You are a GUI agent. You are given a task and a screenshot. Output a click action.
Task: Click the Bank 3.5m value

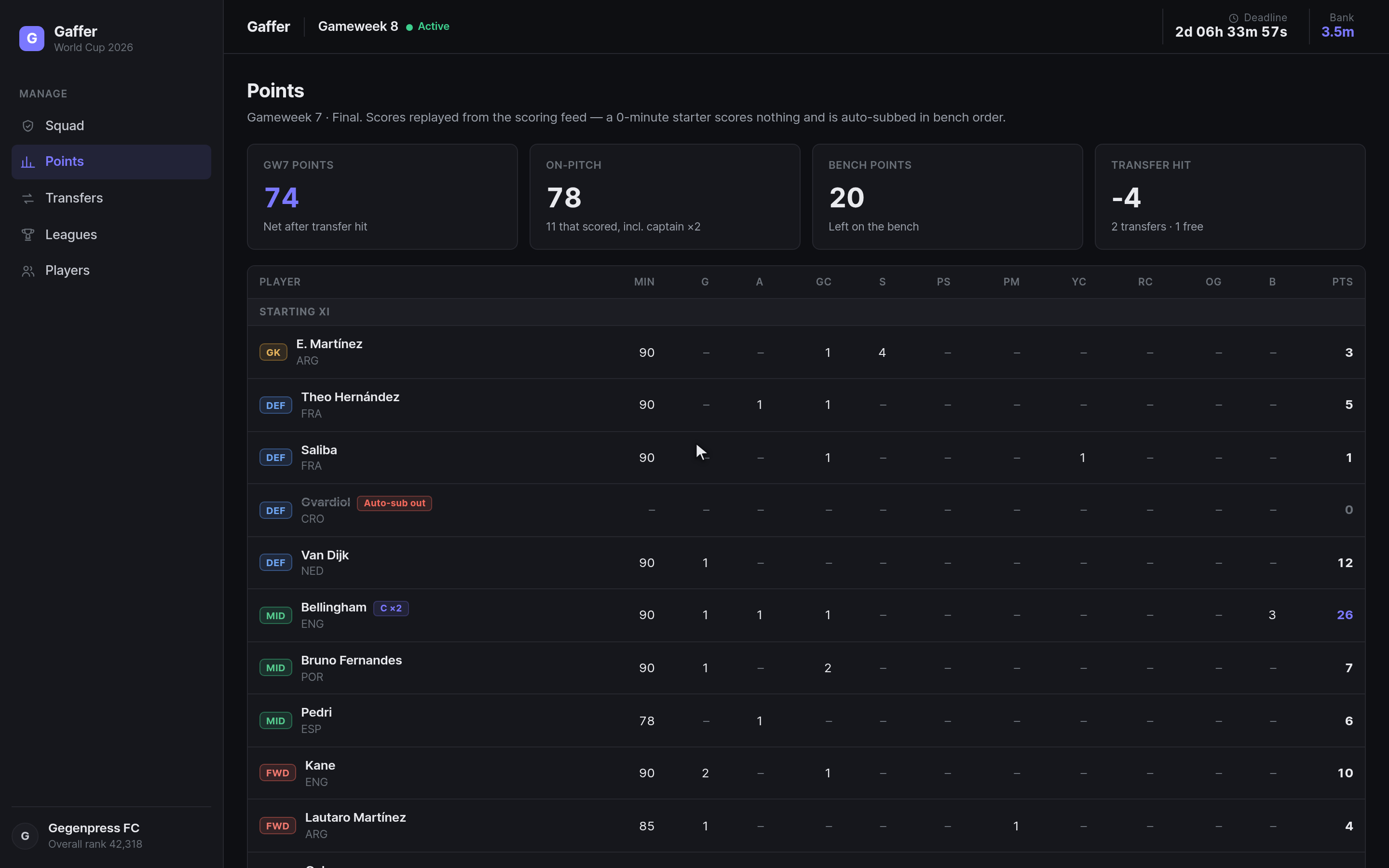pyautogui.click(x=1337, y=32)
